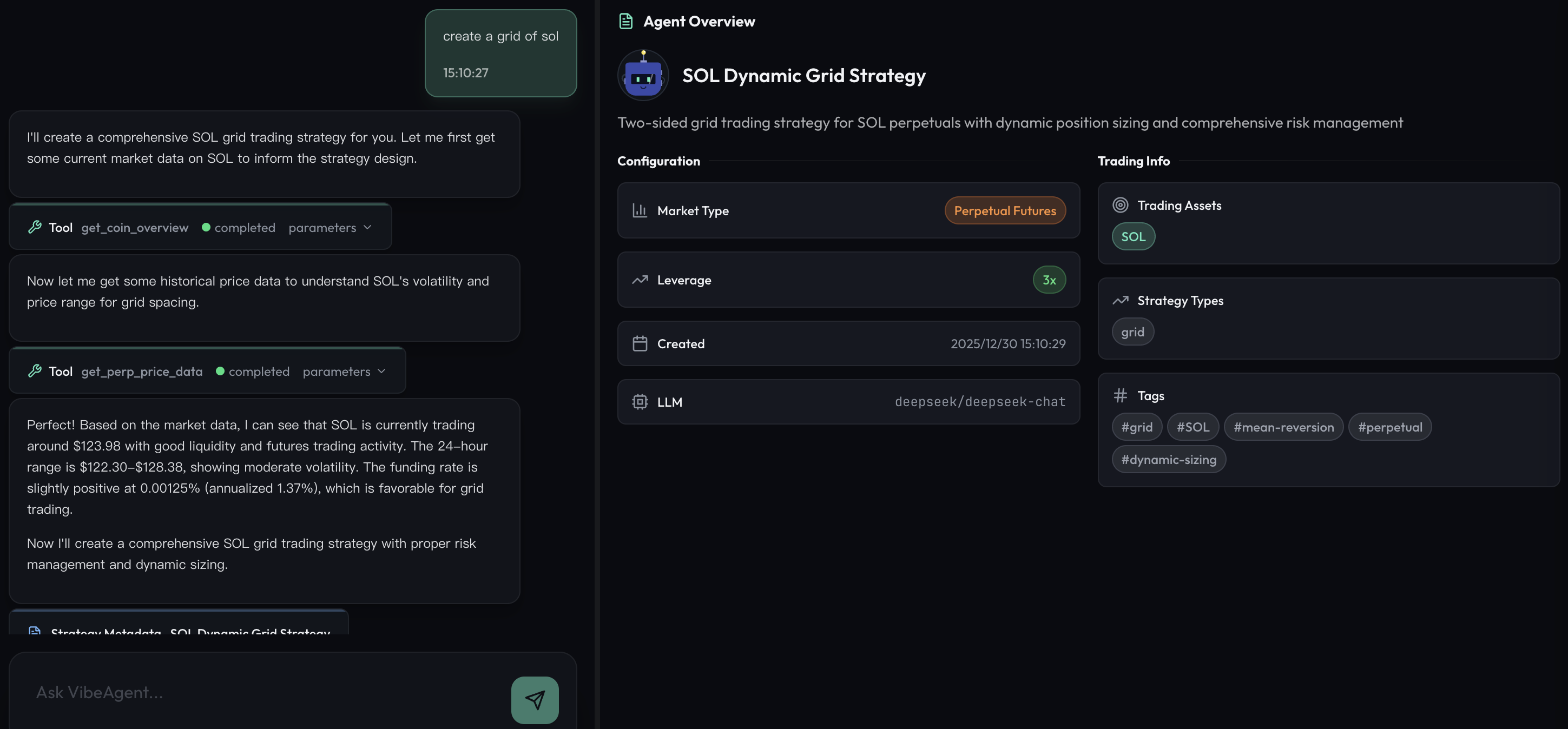Click the send message paper plane button
The width and height of the screenshot is (1568, 729).
tap(535, 700)
